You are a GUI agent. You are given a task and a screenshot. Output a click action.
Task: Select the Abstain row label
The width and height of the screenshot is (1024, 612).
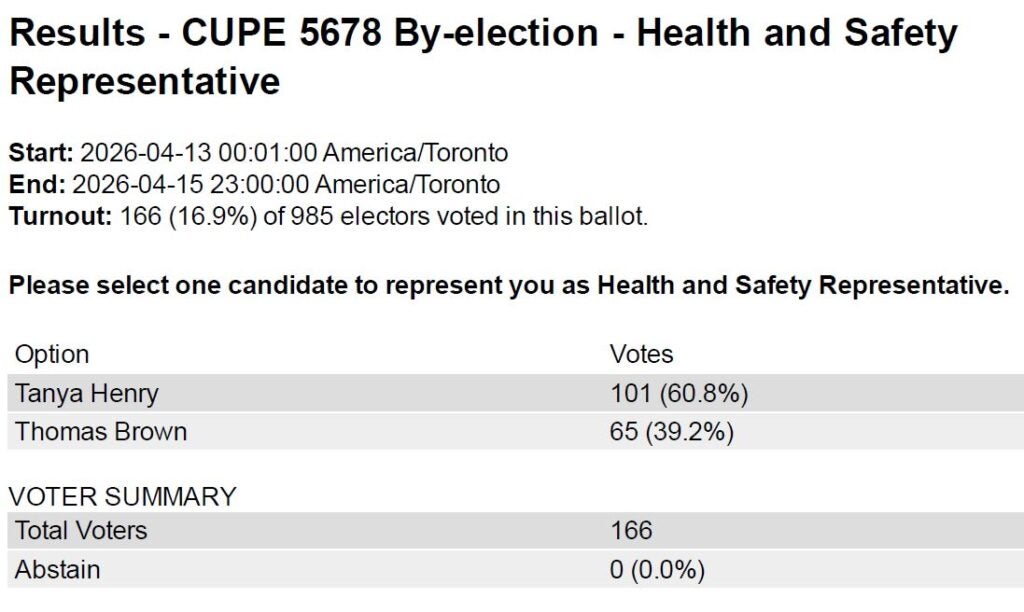point(58,570)
